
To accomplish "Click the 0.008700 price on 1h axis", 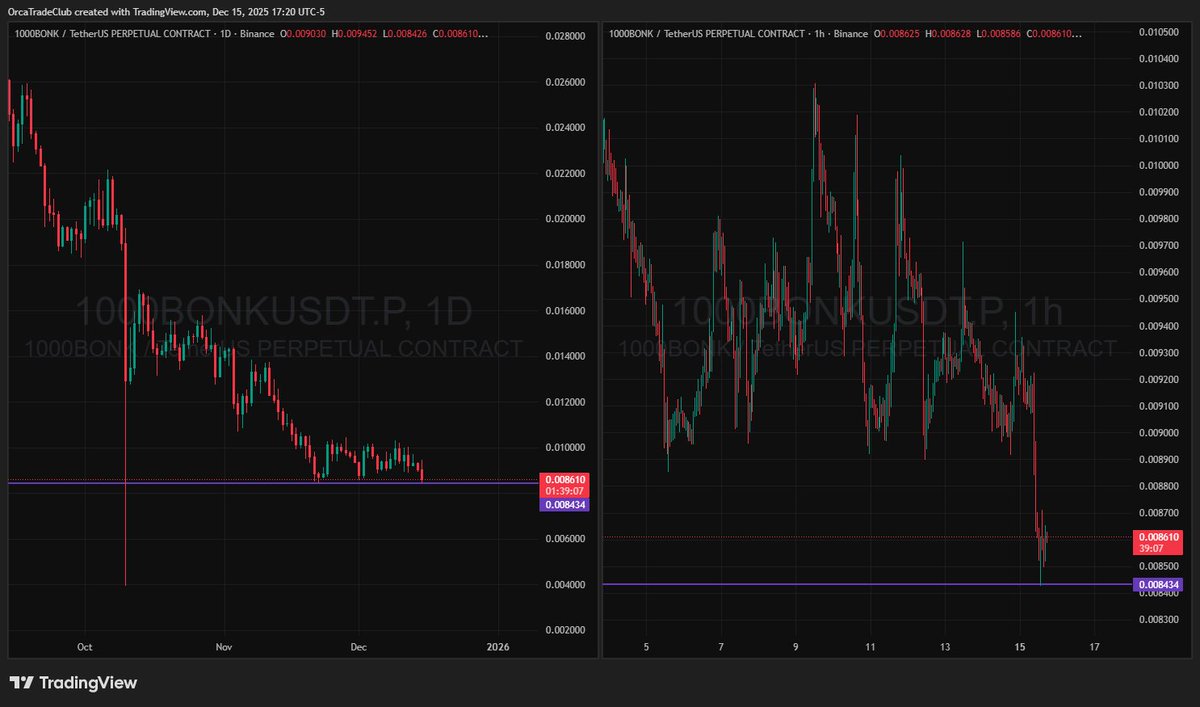I will coord(1159,513).
